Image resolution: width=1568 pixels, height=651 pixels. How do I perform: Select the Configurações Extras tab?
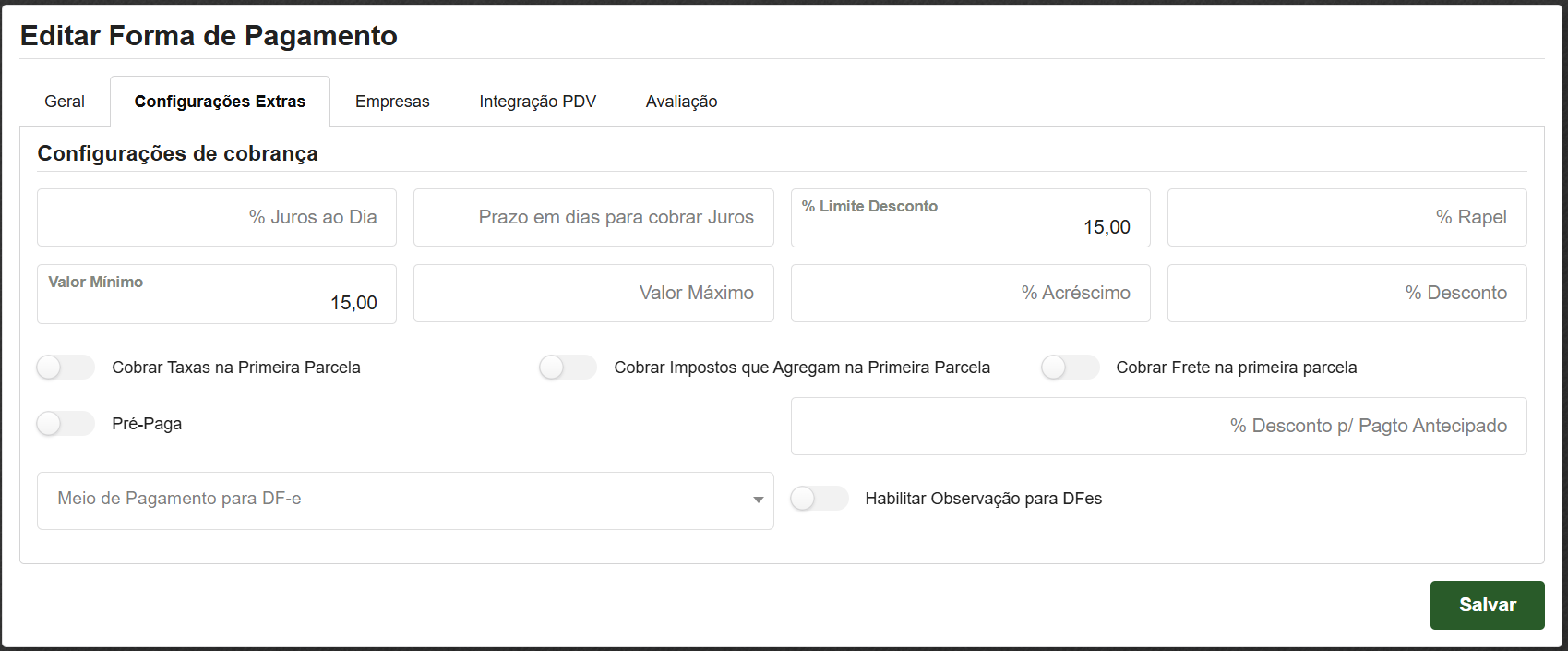(x=220, y=102)
